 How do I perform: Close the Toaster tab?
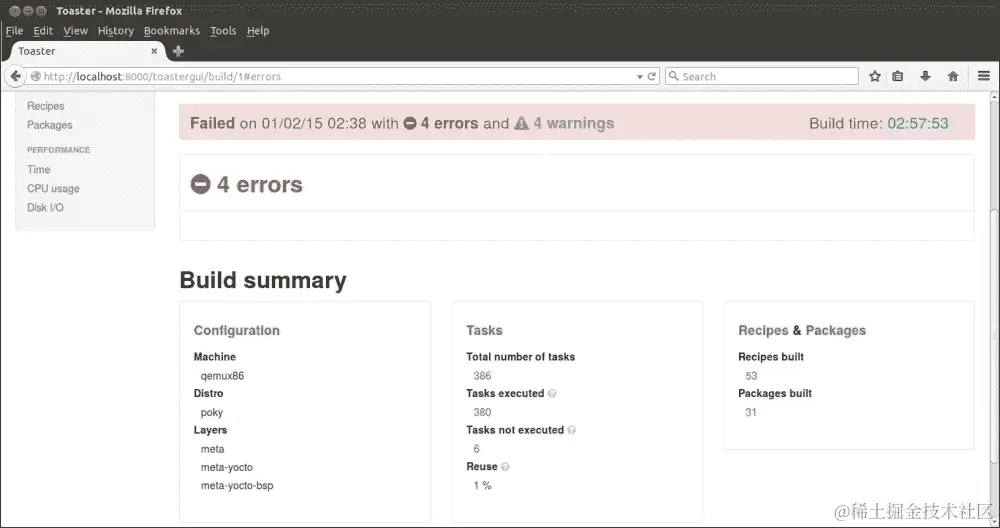(x=154, y=51)
